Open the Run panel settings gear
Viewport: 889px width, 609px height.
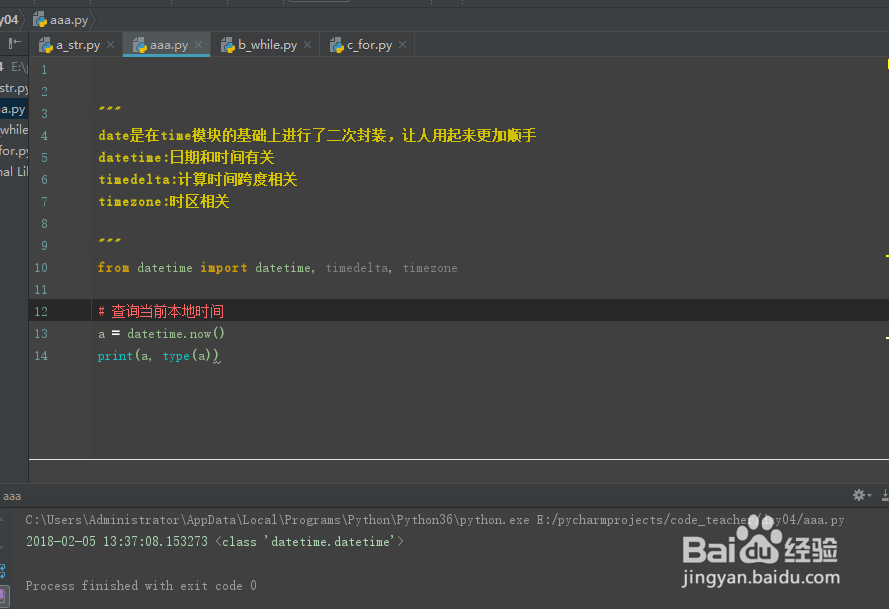pyautogui.click(x=857, y=495)
